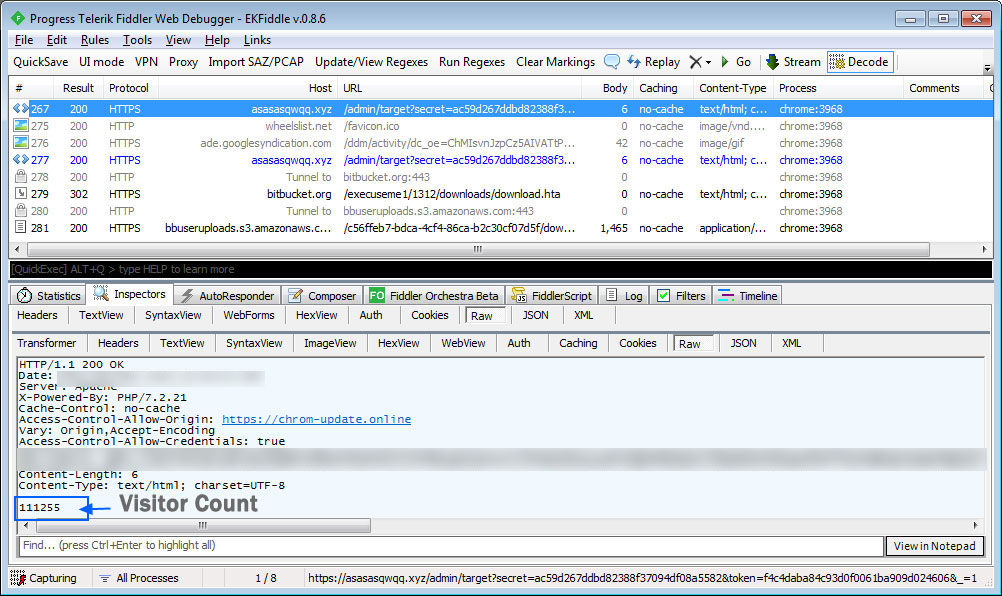The width and height of the screenshot is (1002, 596).
Task: Toggle Capturing in the status bar
Action: point(44,578)
